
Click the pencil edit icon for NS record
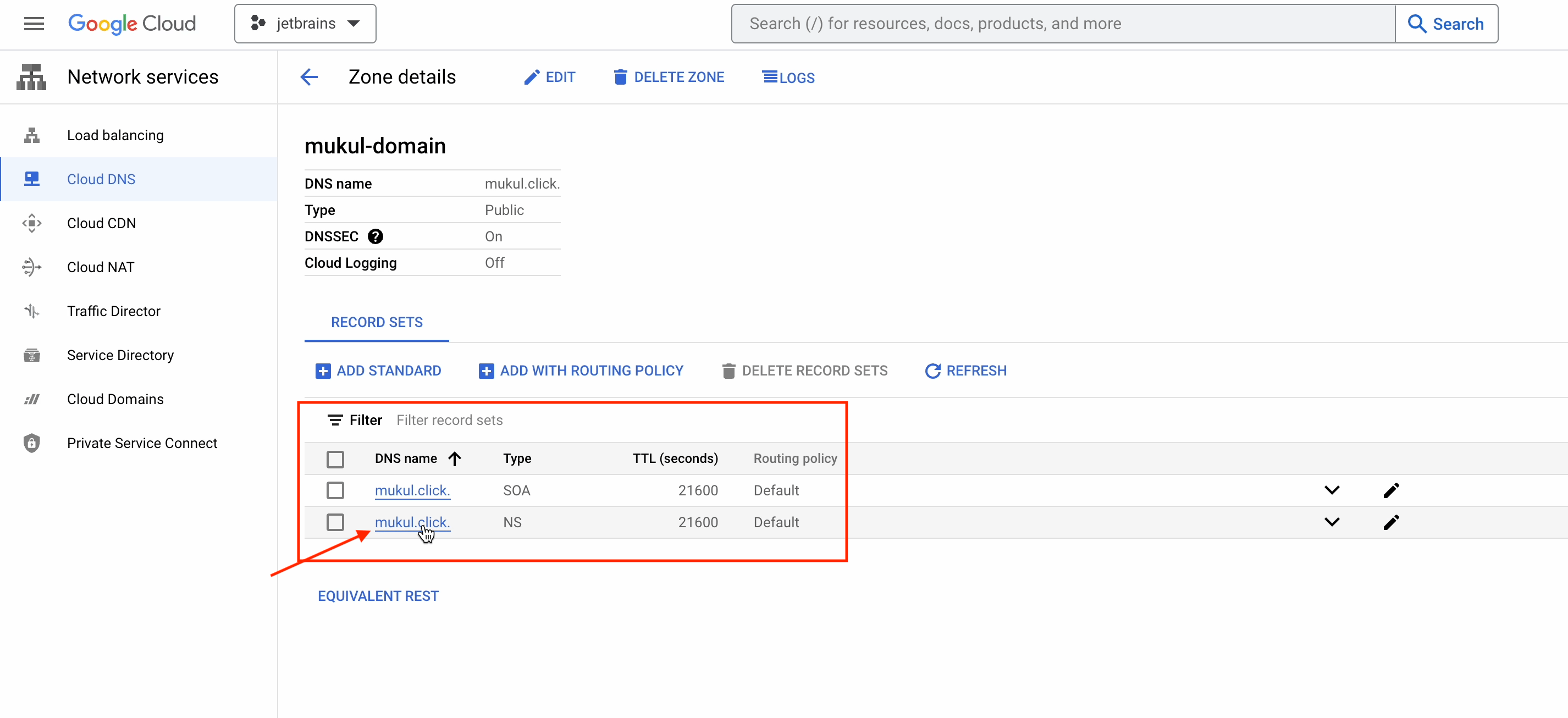(x=1391, y=522)
